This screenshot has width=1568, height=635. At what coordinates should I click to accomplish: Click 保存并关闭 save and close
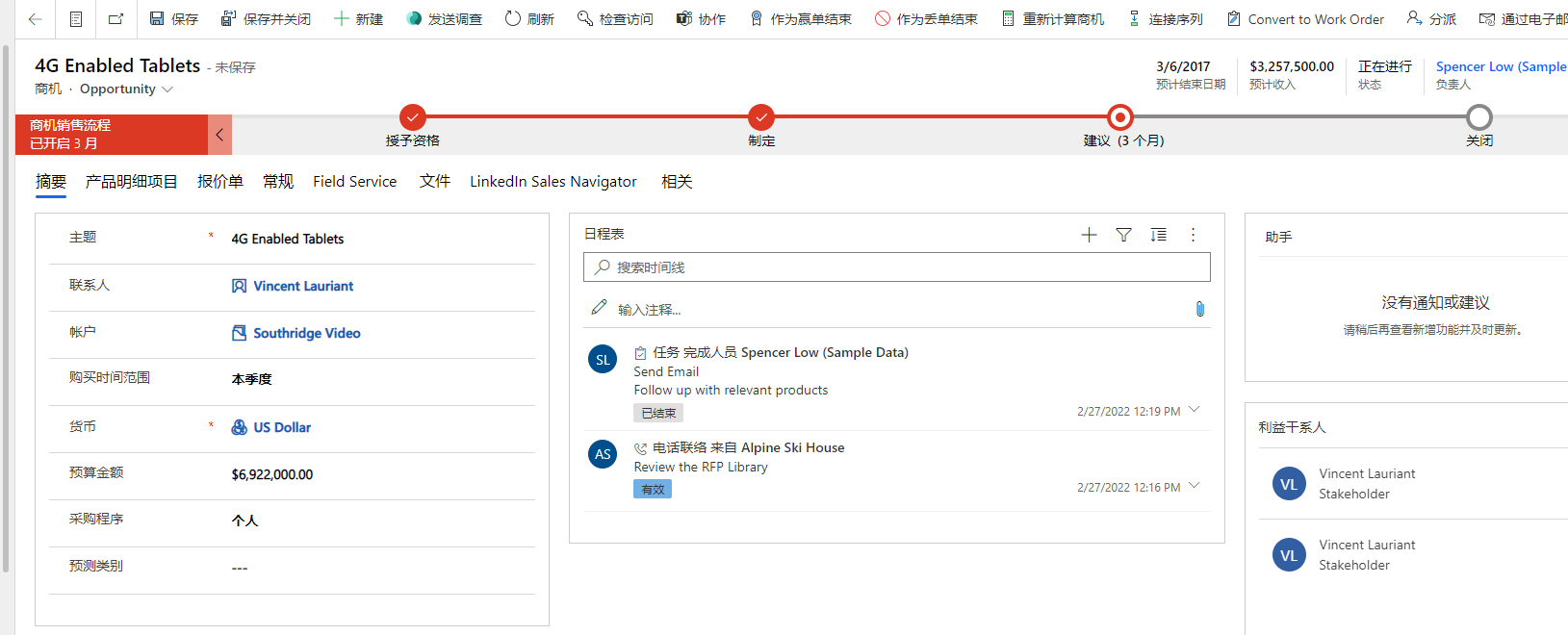(266, 18)
